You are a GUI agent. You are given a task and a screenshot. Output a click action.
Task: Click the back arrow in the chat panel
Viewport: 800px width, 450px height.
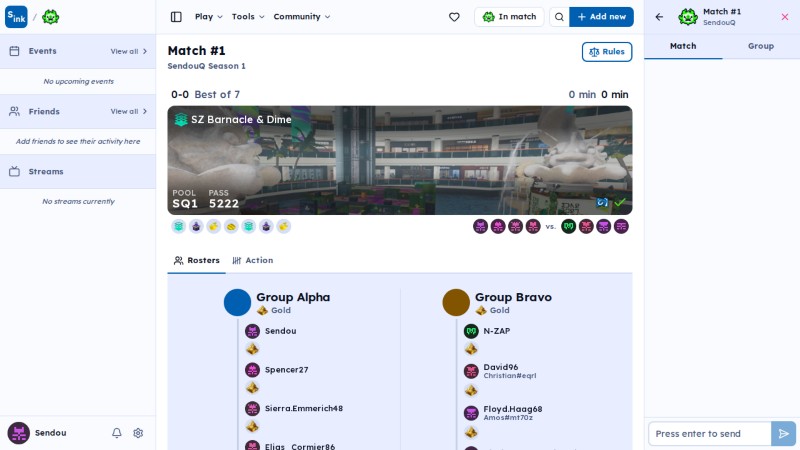click(659, 17)
